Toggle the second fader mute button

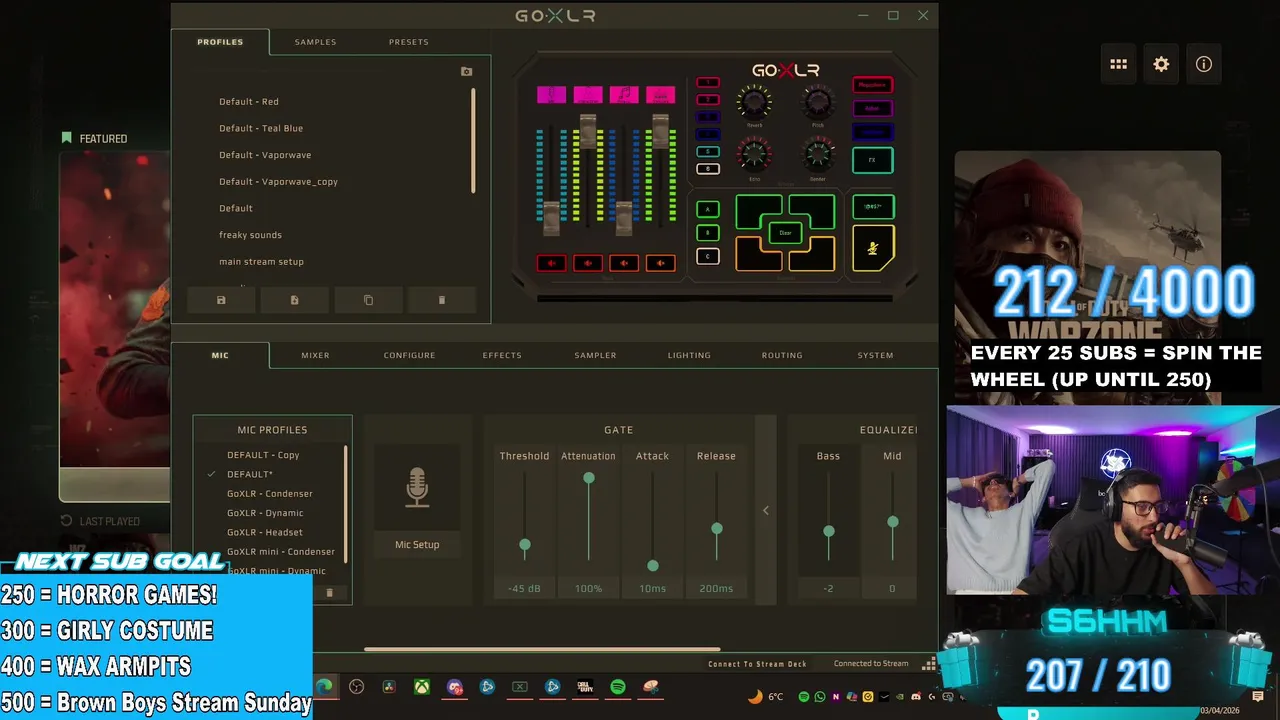point(588,263)
